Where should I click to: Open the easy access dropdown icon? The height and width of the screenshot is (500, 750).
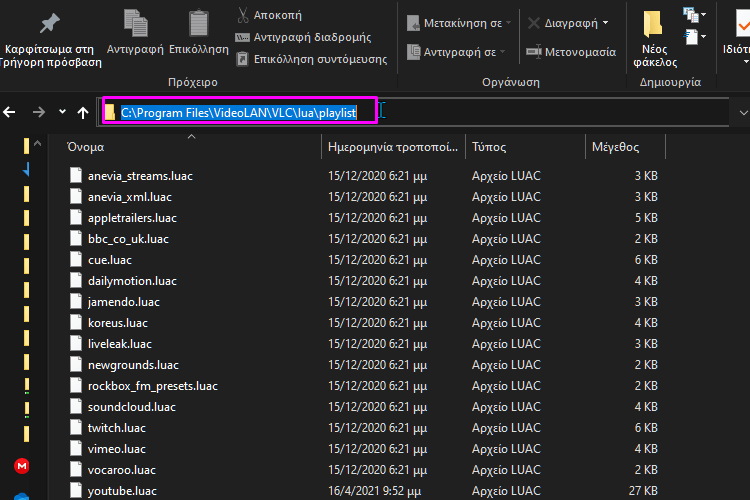[695, 37]
